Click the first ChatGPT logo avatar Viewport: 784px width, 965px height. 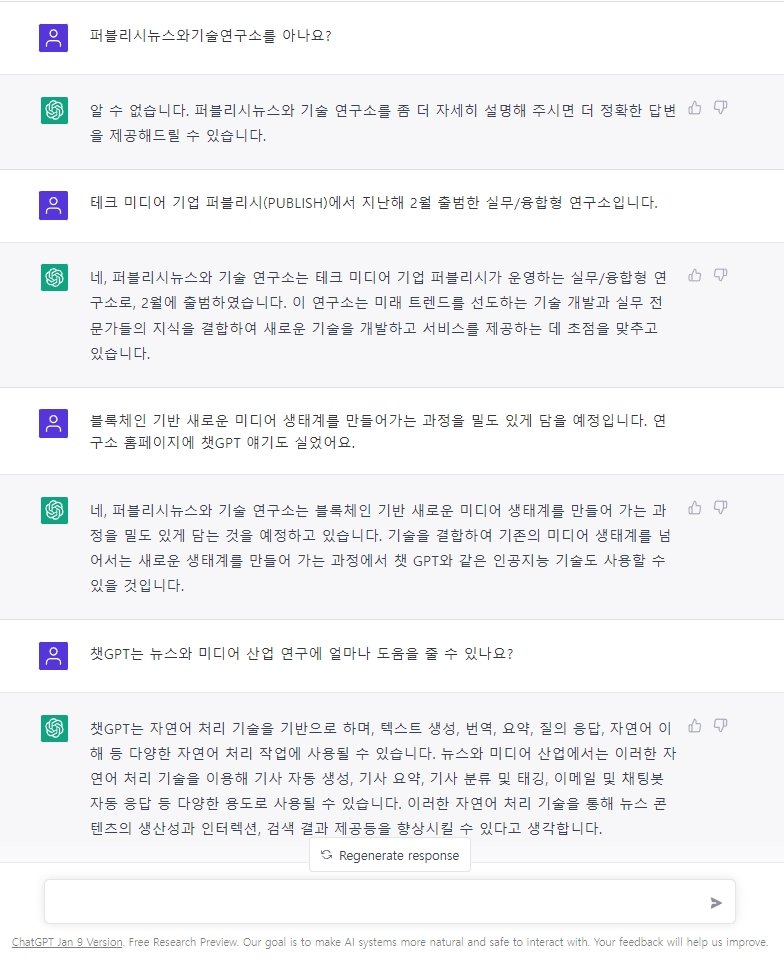(54, 110)
